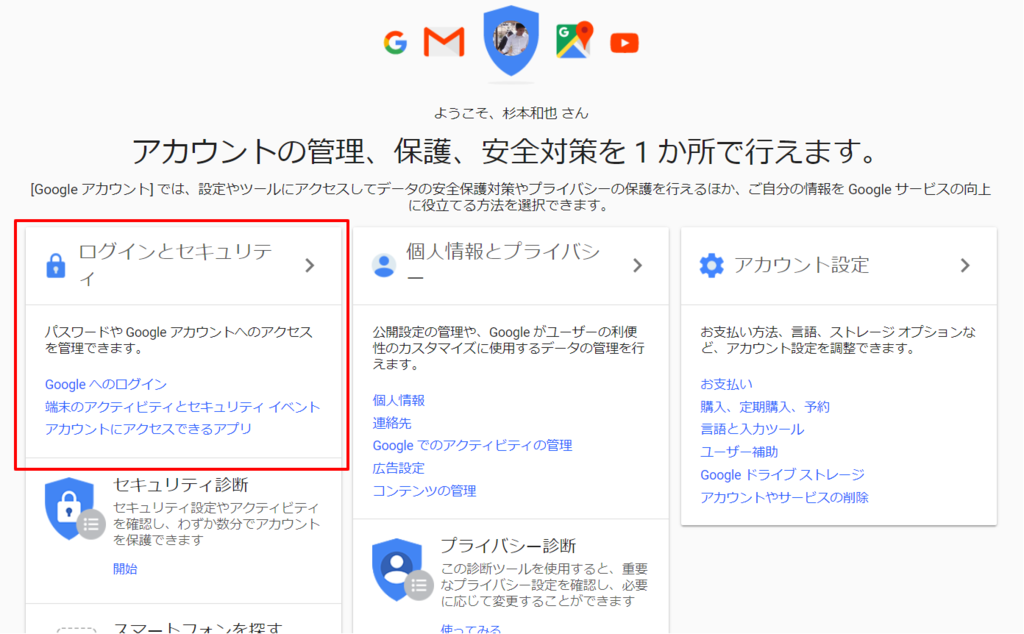Click the gear icon beside アカウント設定
This screenshot has height=634, width=1024.
(x=712, y=266)
